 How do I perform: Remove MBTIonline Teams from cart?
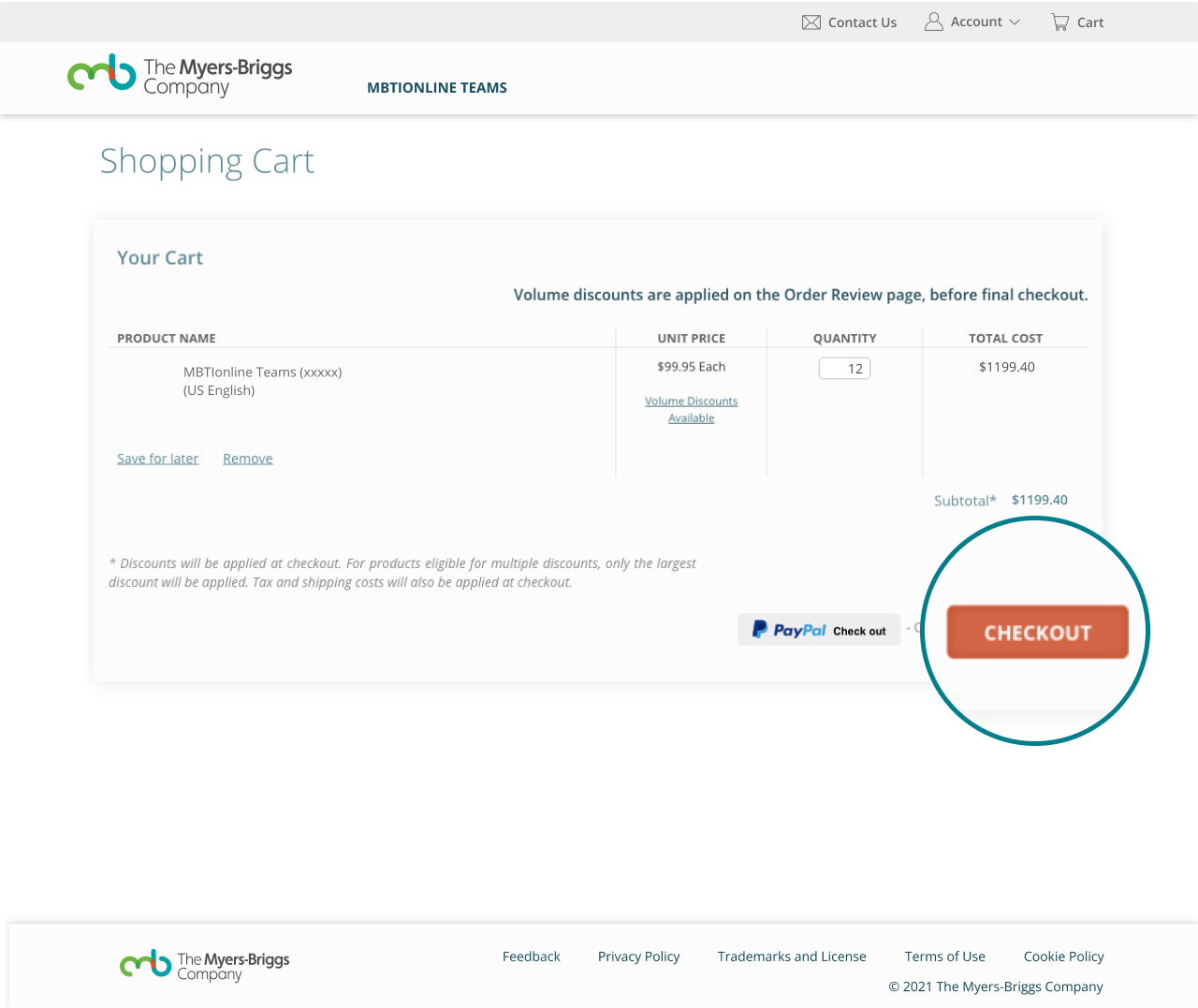coord(248,459)
